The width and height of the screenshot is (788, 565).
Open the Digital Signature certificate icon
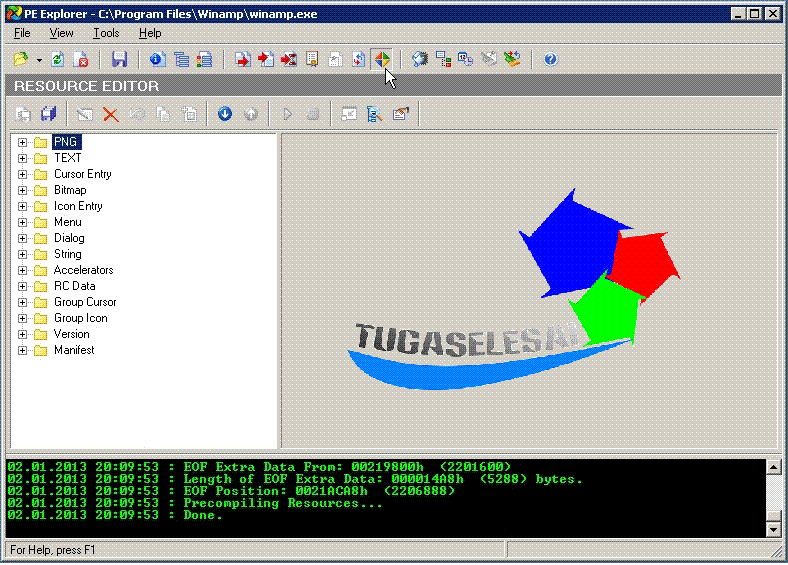point(312,59)
